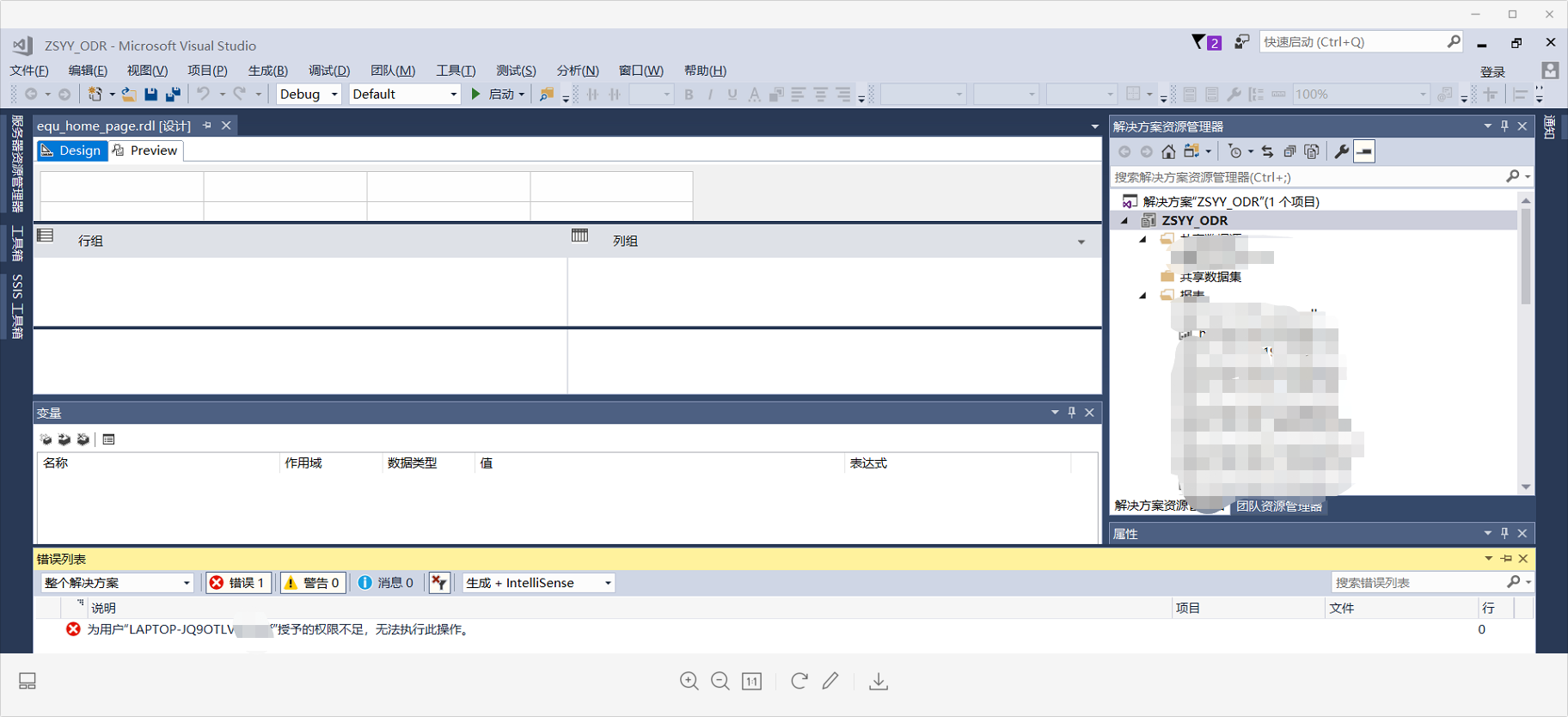This screenshot has width=1568, height=717.
Task: Open the 100% zoom dropdown
Action: coord(1423,95)
